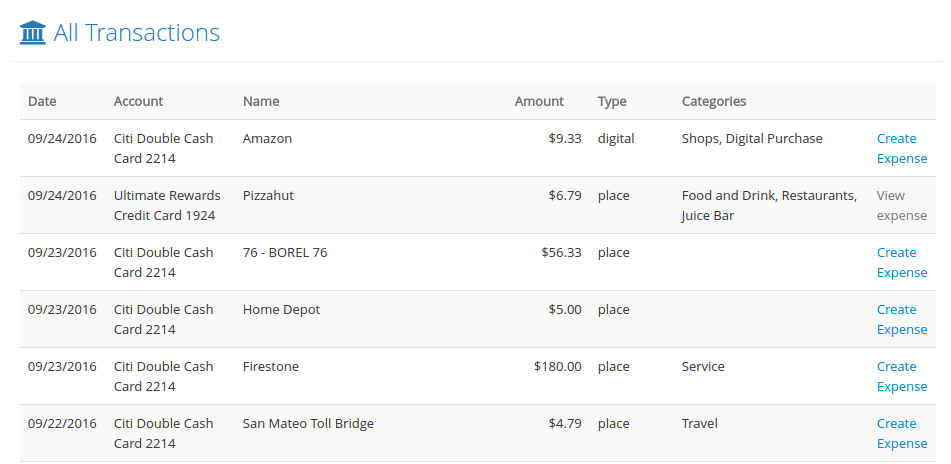Create Expense for Amazon transaction
951x464 pixels.
click(902, 149)
